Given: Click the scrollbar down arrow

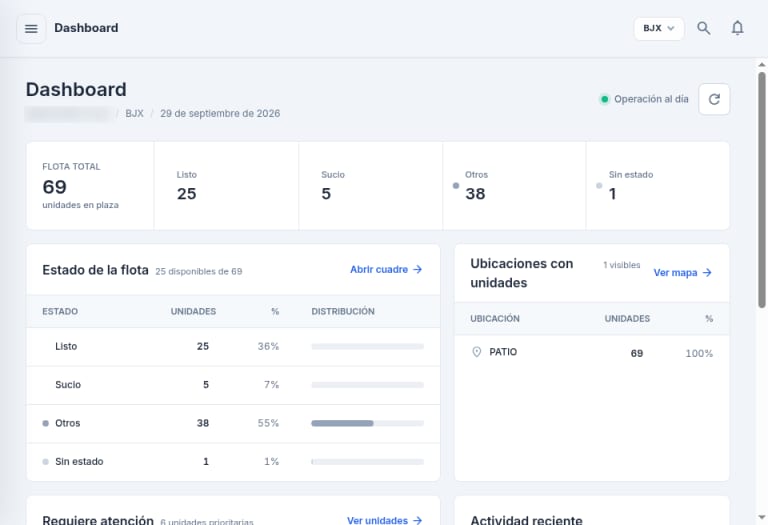Looking at the screenshot, I should coord(762,517).
